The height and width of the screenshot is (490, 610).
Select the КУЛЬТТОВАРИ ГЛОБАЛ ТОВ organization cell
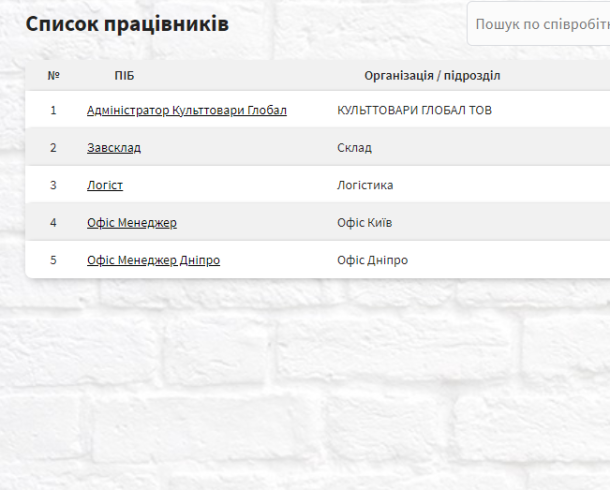pyautogui.click(x=414, y=110)
